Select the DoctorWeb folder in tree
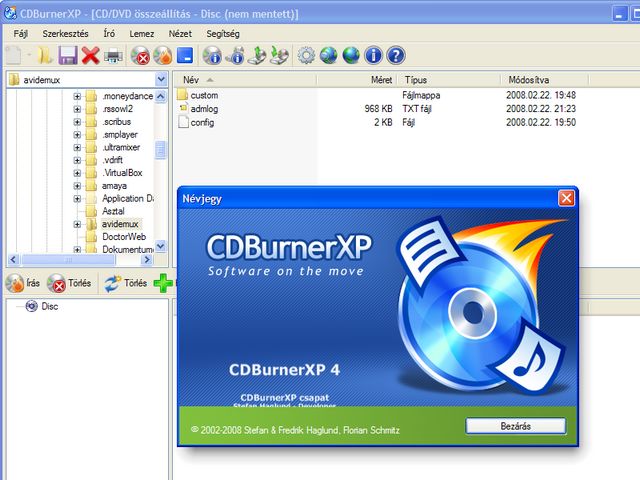Image resolution: width=640 pixels, height=480 pixels. pos(124,237)
